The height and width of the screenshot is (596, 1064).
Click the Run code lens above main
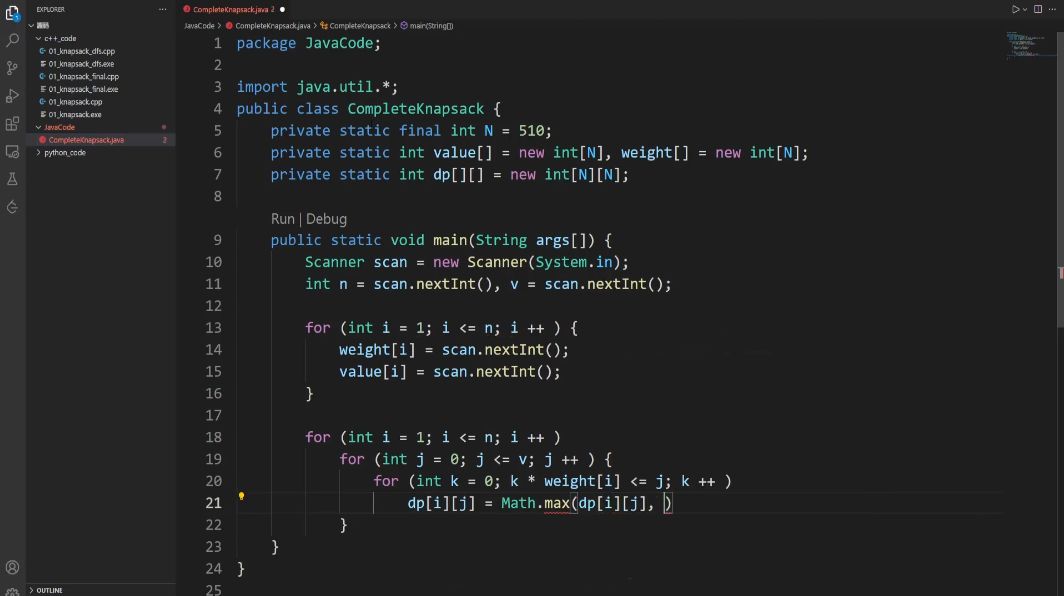pyautogui.click(x=282, y=219)
